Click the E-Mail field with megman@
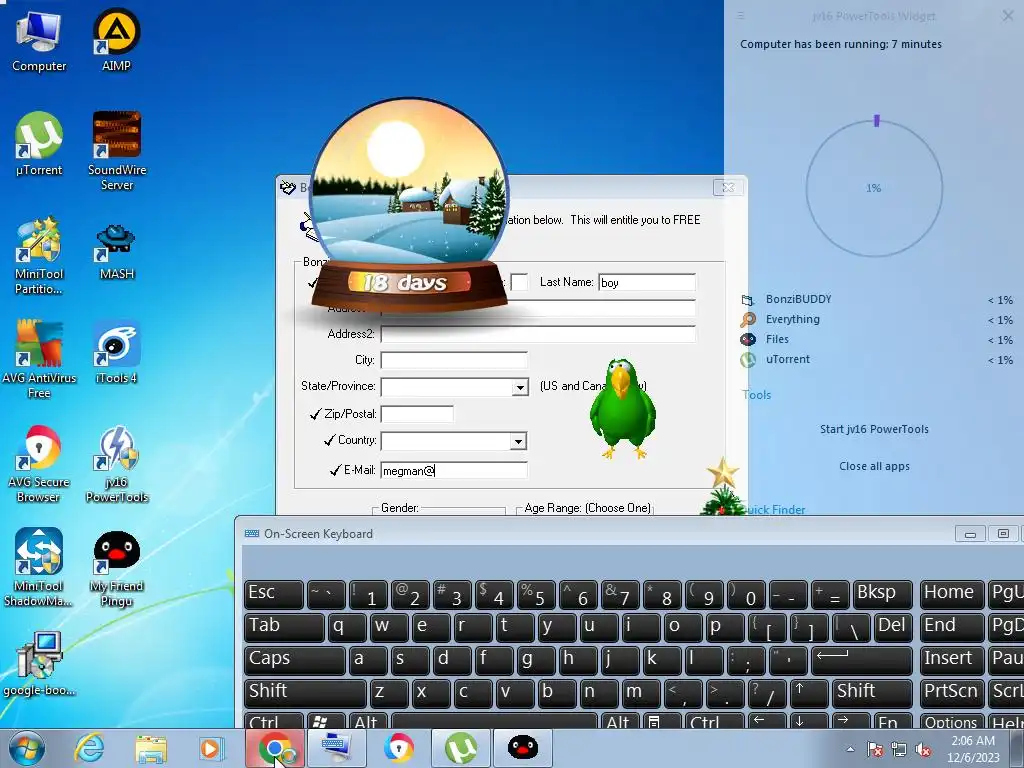 pyautogui.click(x=454, y=470)
